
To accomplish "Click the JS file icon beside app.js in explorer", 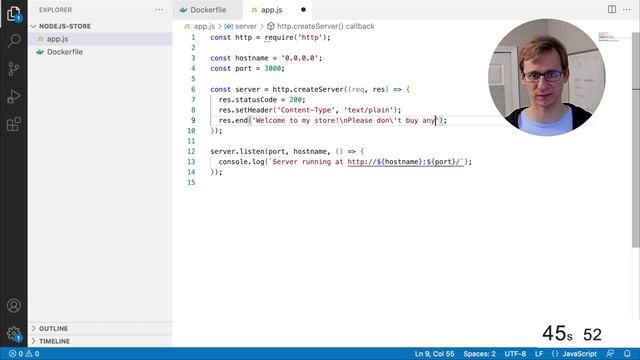I will click(40, 39).
